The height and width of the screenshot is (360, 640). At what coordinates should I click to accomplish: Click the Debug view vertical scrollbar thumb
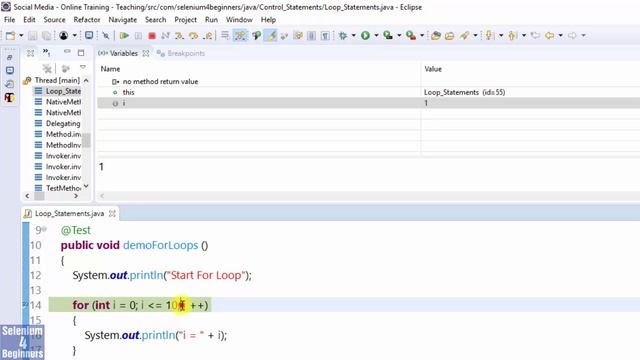click(86, 140)
